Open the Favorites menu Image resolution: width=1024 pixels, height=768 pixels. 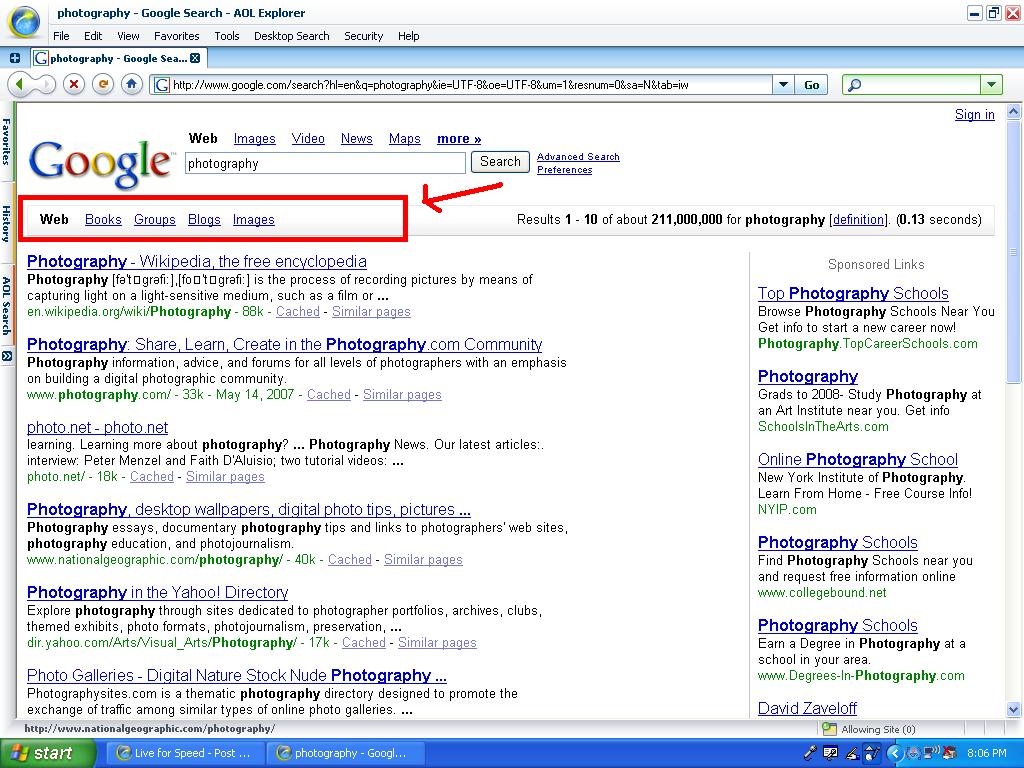point(176,36)
